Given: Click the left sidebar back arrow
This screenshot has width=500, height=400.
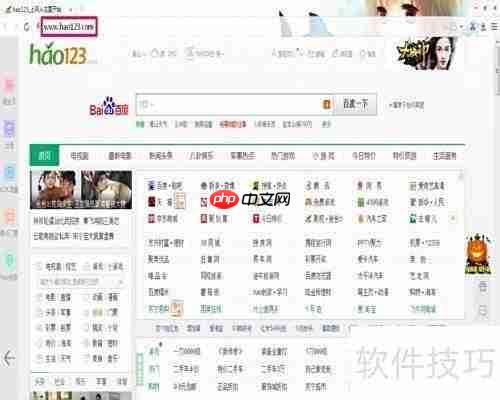Looking at the screenshot, I should (9, 359).
